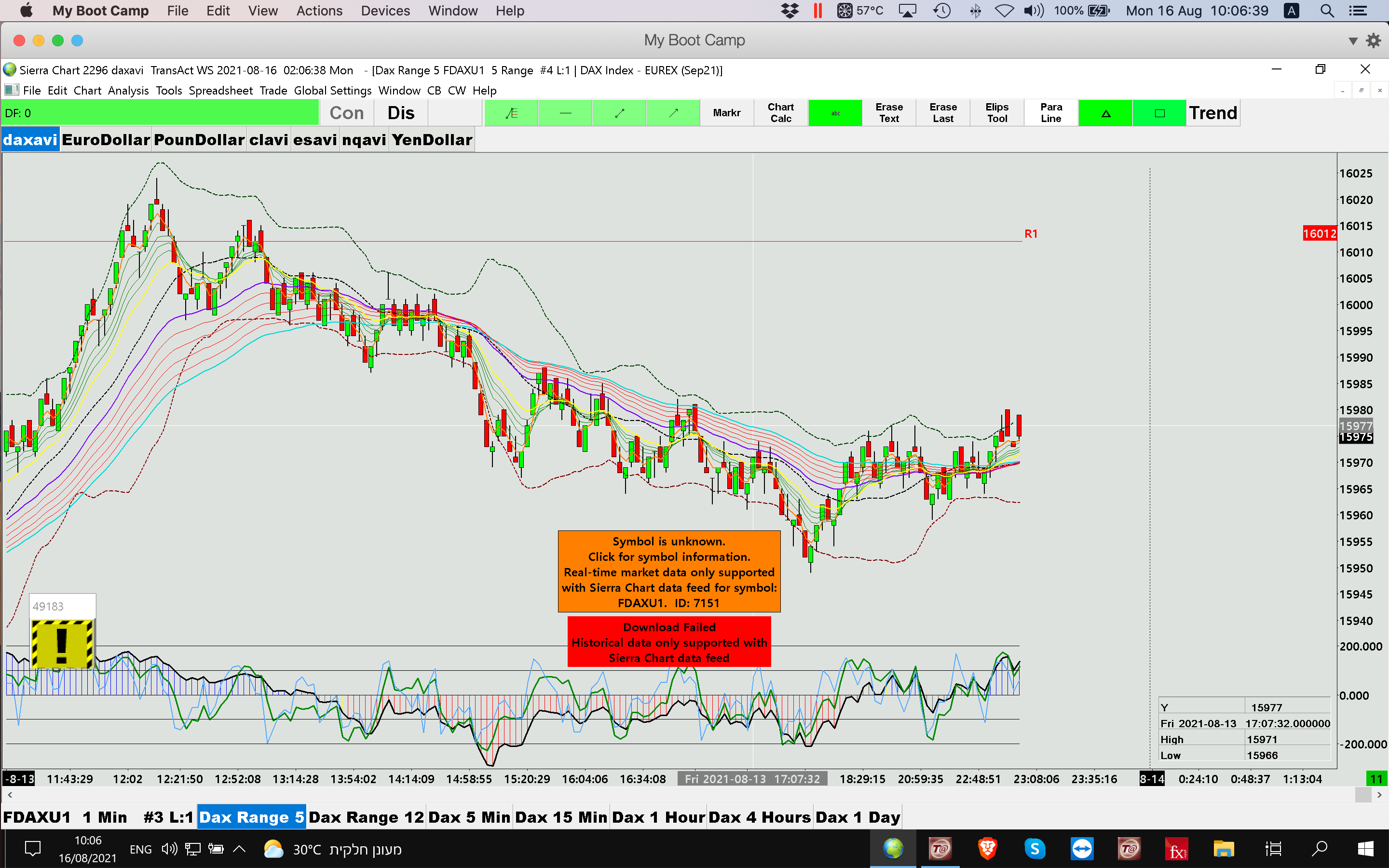
Task: Toggle the Con connect button
Action: pyautogui.click(x=347, y=113)
